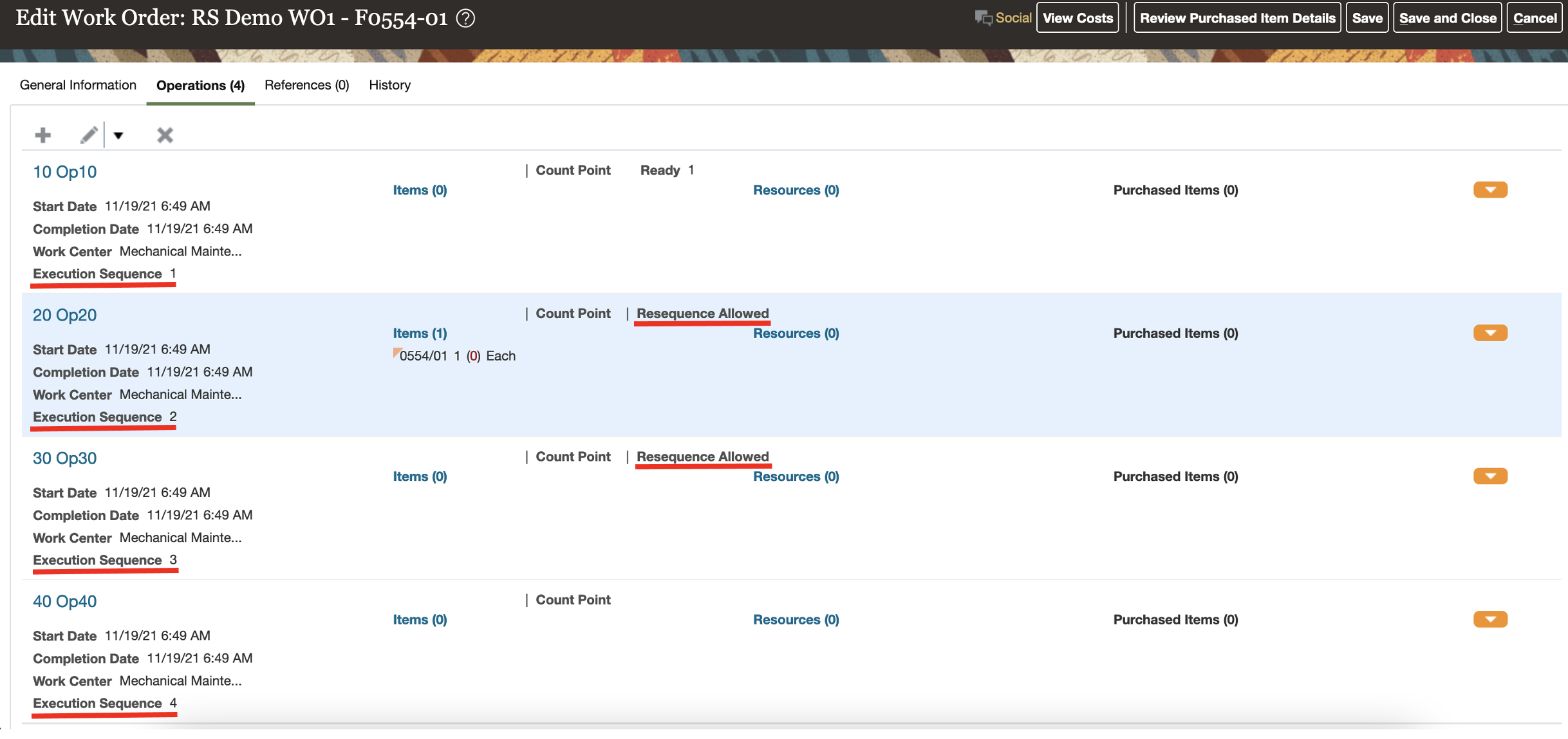Click Save and Close button
Image resolution: width=1568 pixels, height=739 pixels.
(1448, 18)
